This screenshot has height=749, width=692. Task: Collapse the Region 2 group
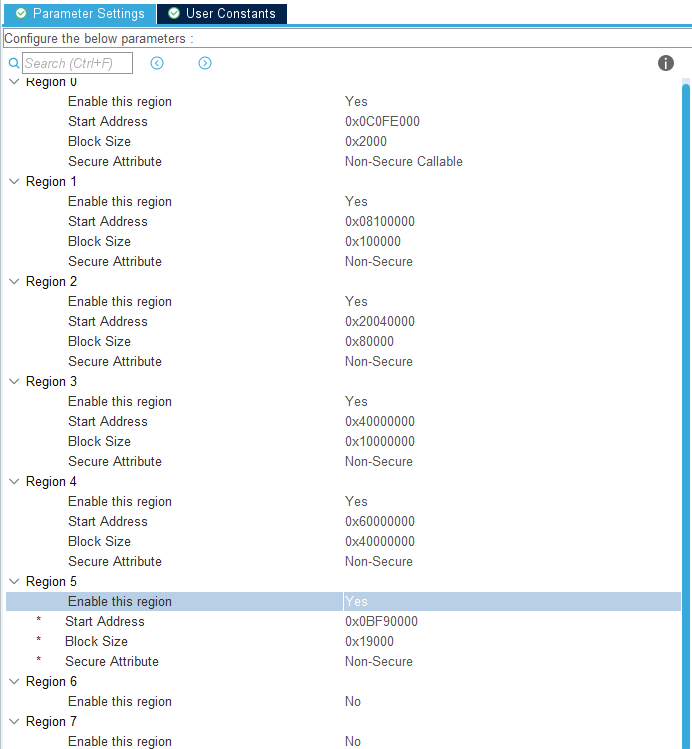point(14,281)
